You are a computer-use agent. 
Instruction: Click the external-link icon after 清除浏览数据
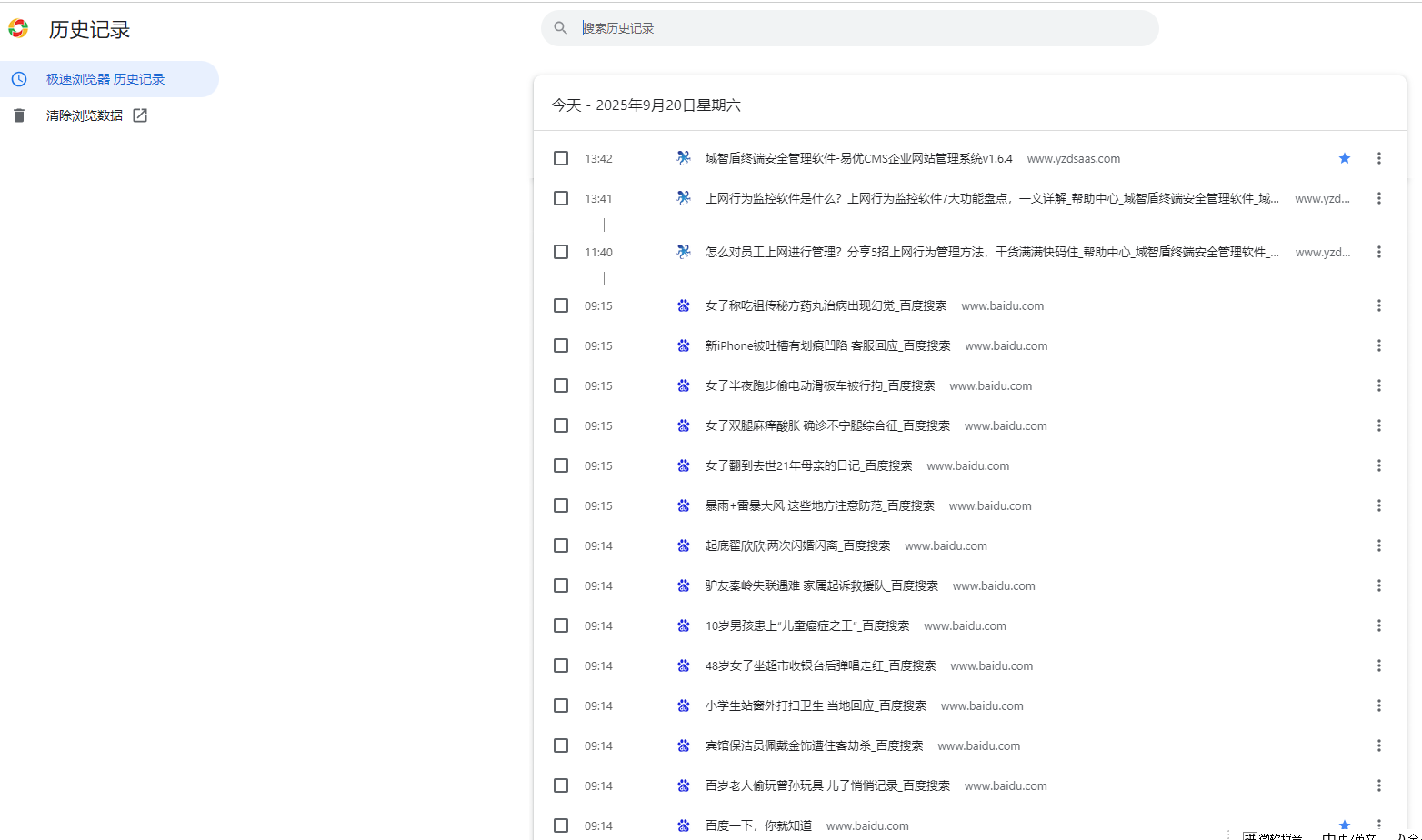(x=140, y=115)
